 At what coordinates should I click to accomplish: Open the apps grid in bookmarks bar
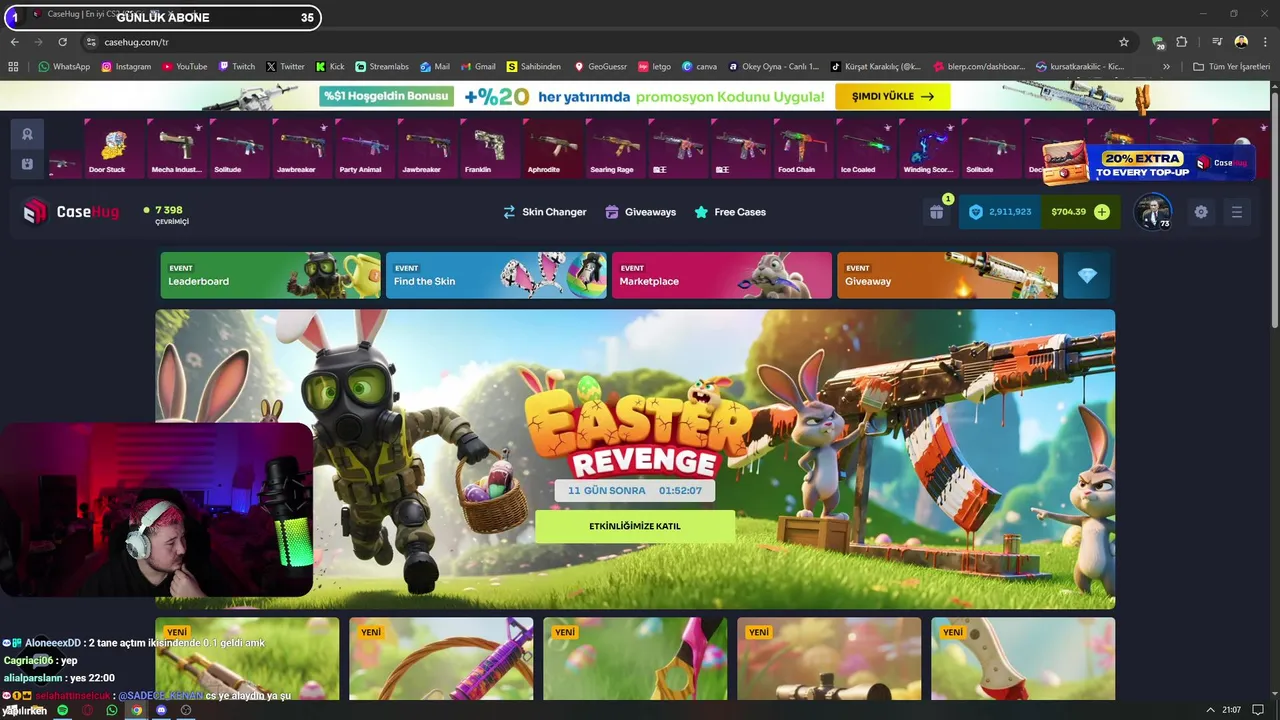coord(13,67)
